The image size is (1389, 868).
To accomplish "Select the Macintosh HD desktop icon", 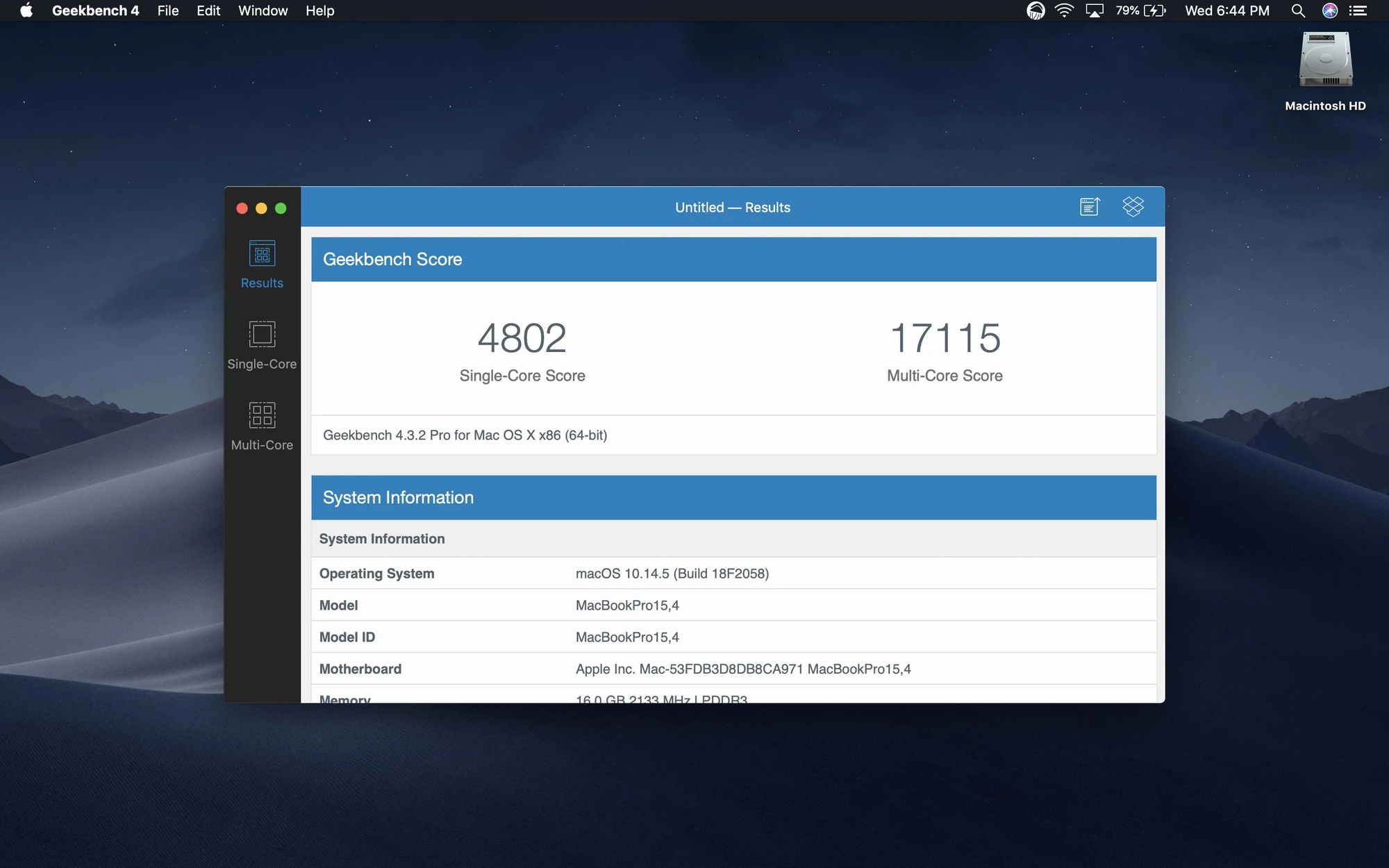I will coord(1325,72).
